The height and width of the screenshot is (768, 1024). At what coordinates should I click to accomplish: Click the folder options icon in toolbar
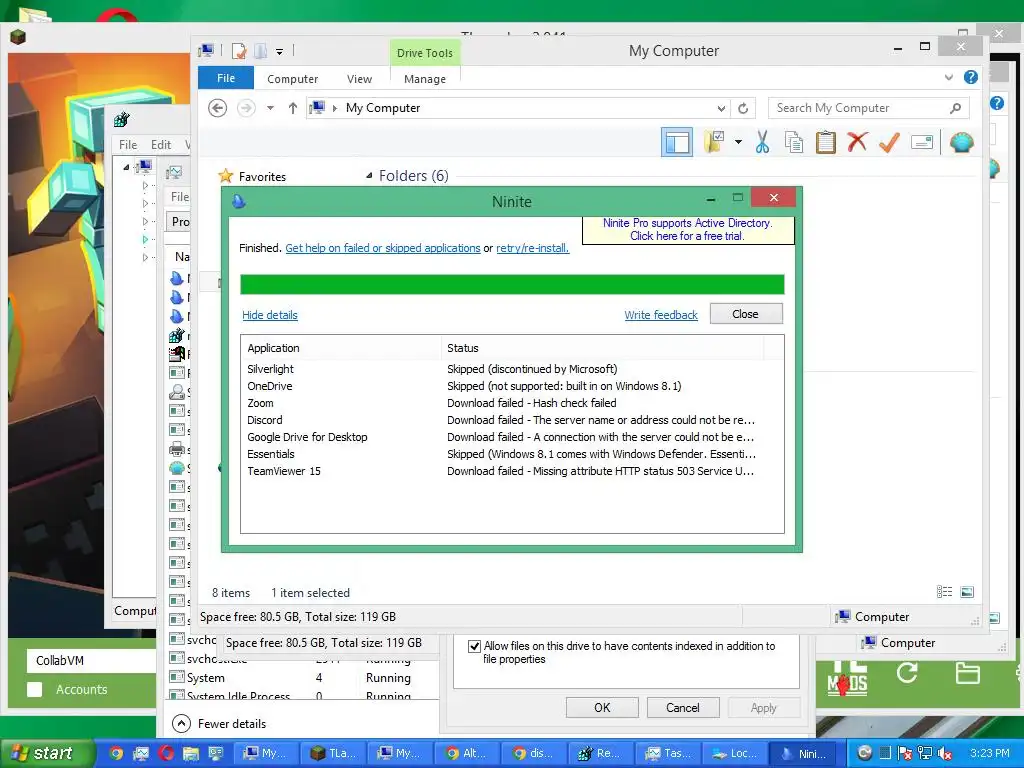714,142
